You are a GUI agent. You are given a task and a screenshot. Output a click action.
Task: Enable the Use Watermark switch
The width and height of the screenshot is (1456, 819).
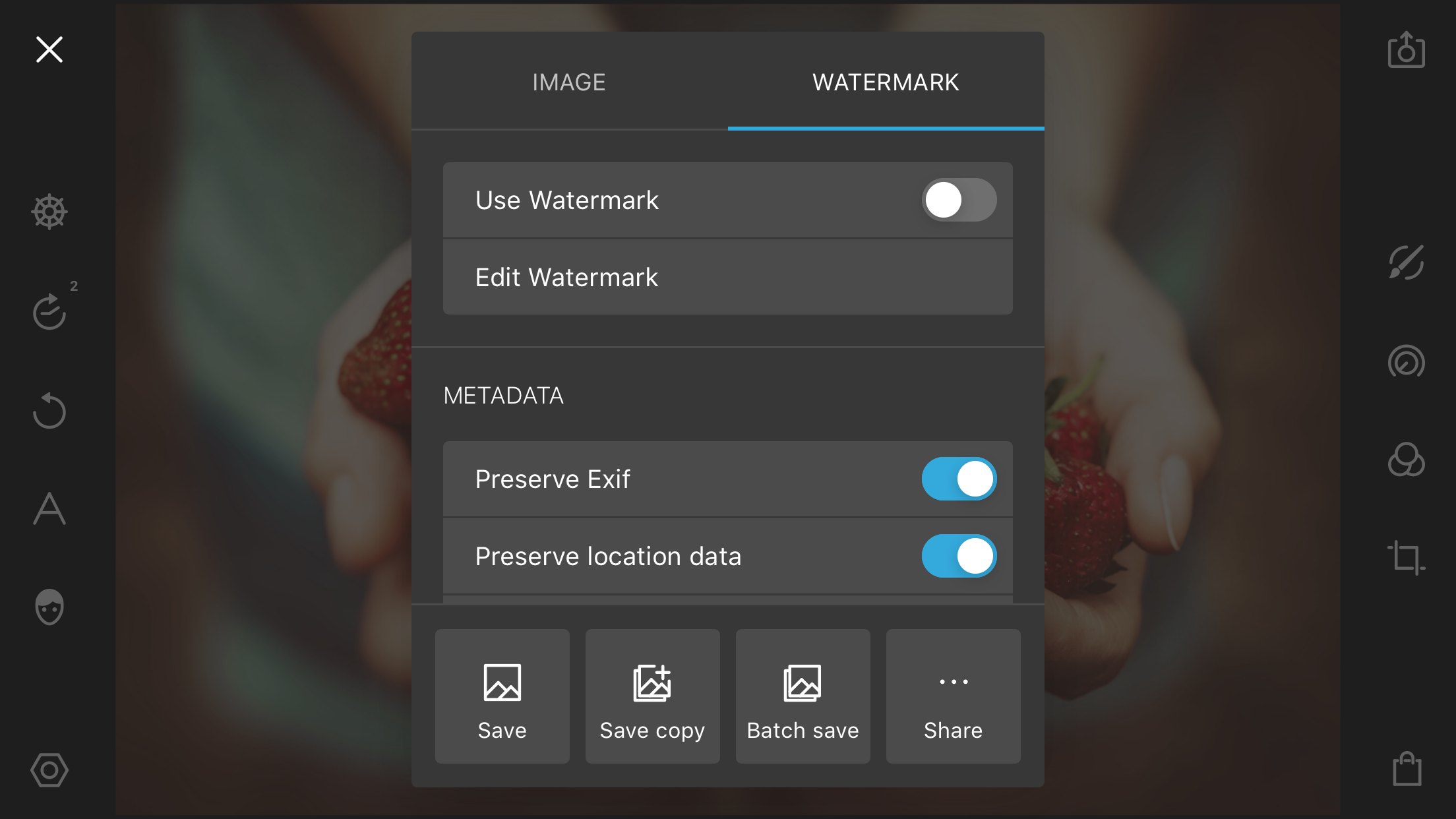959,200
